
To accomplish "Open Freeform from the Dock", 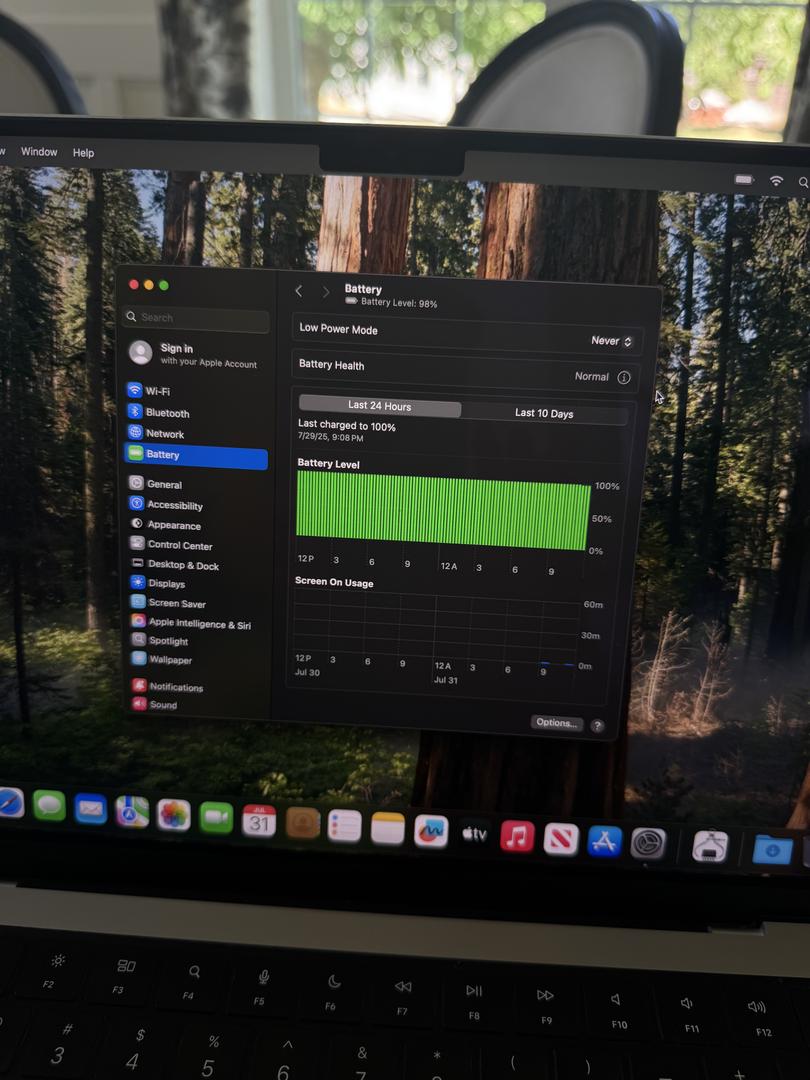I will coord(431,831).
